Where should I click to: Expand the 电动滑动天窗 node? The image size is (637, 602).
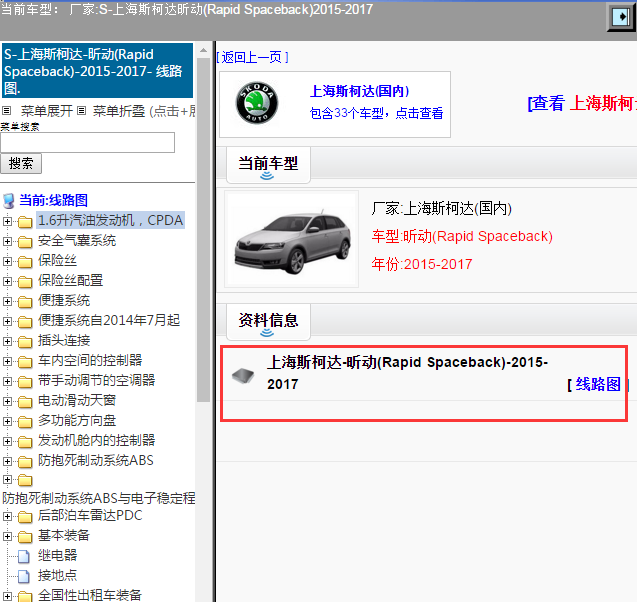[7, 401]
